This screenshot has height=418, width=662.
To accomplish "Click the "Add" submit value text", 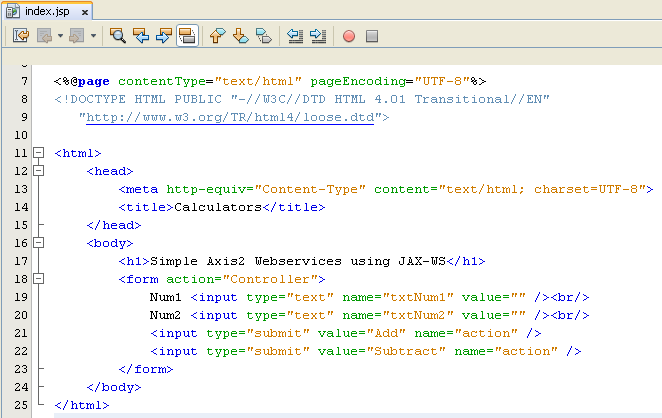I will tap(386, 333).
